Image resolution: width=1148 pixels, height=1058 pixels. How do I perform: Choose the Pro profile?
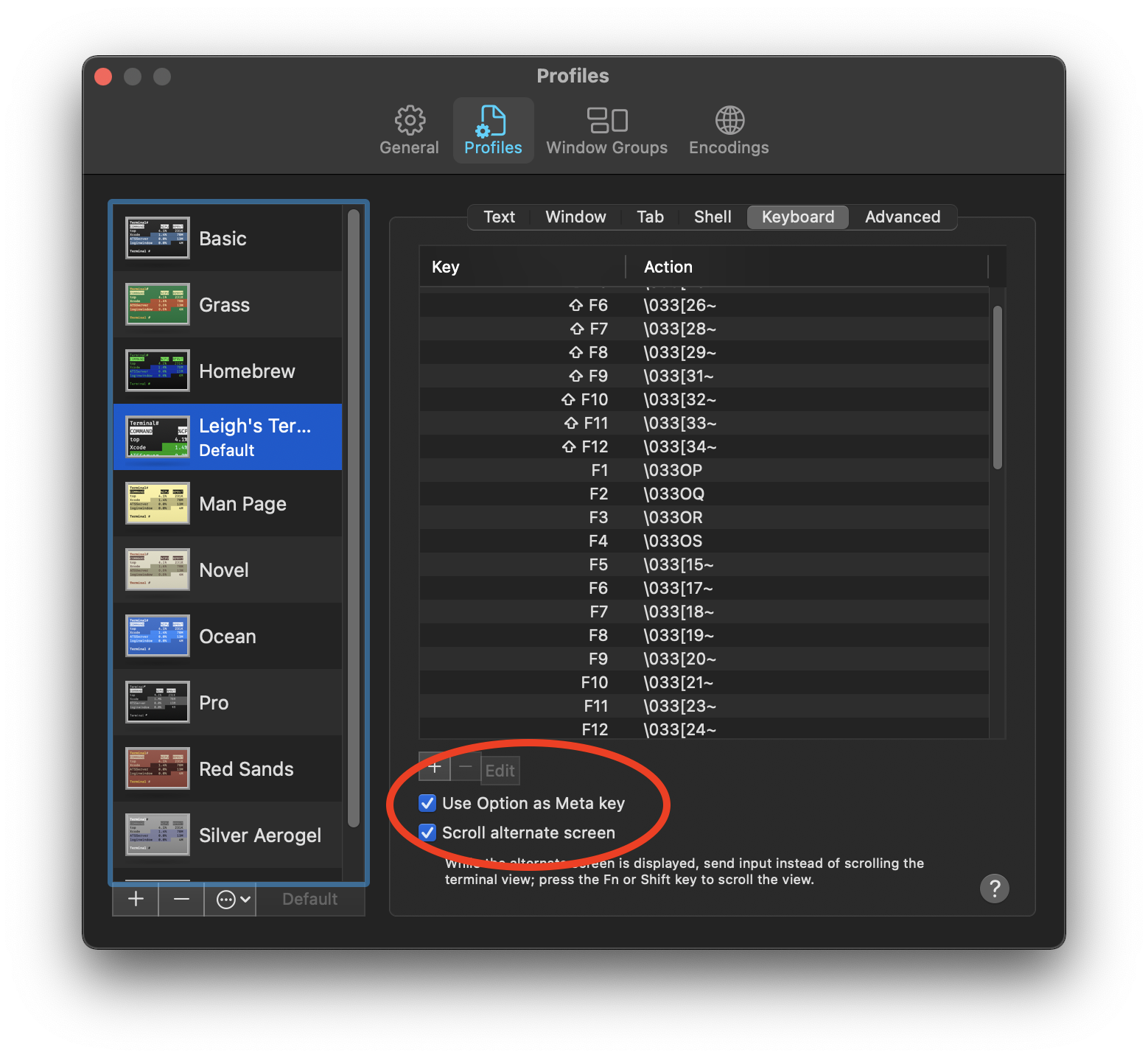[228, 702]
